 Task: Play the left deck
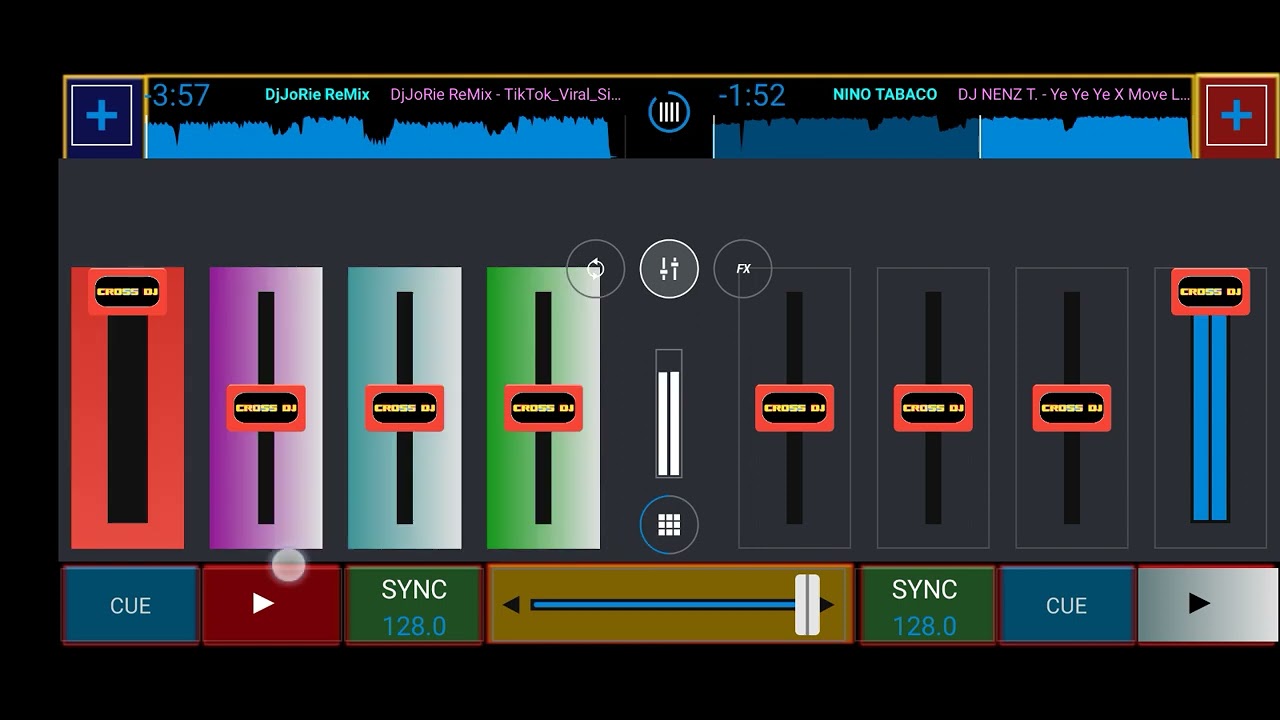(272, 604)
